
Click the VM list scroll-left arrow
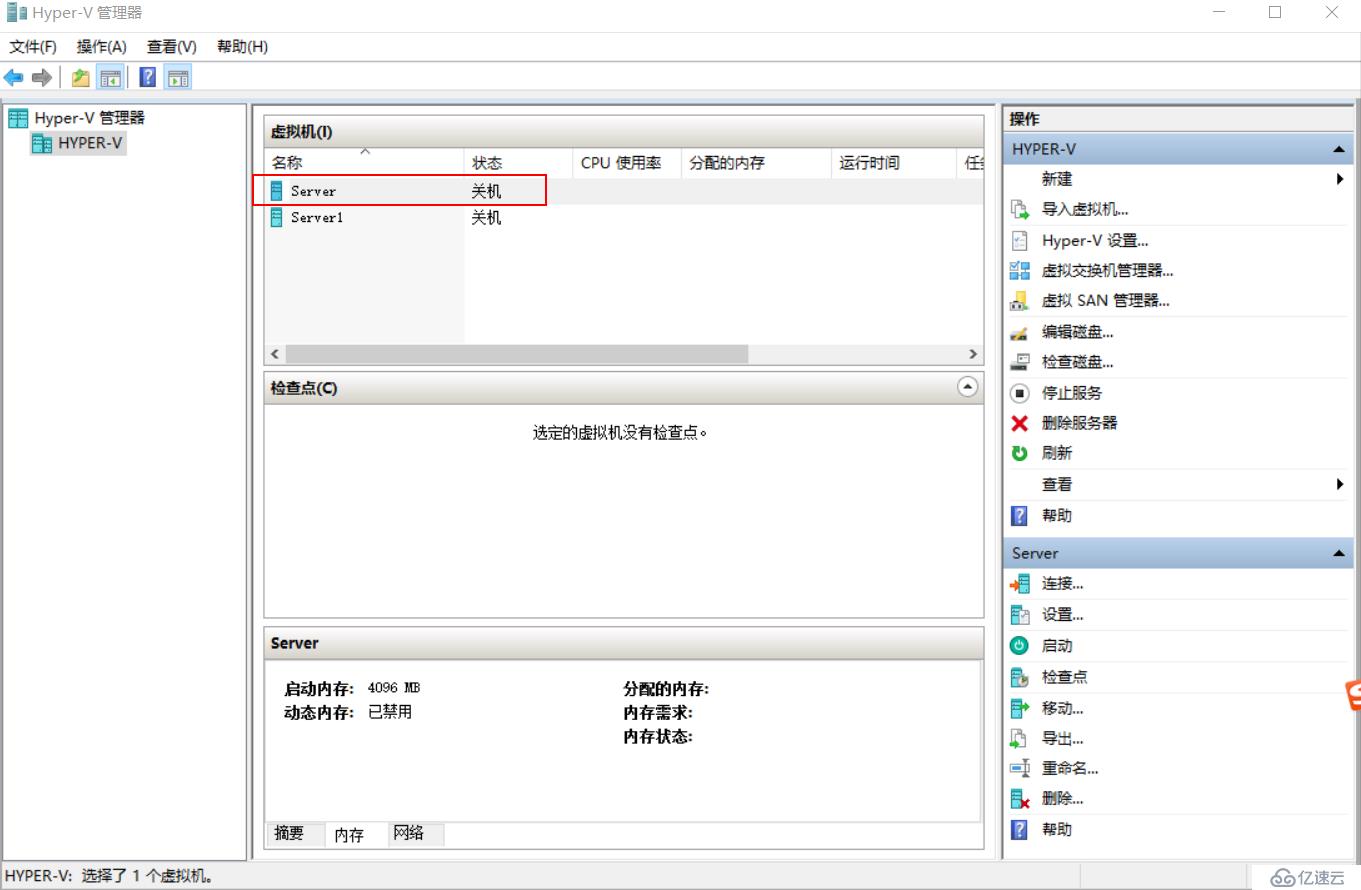274,354
